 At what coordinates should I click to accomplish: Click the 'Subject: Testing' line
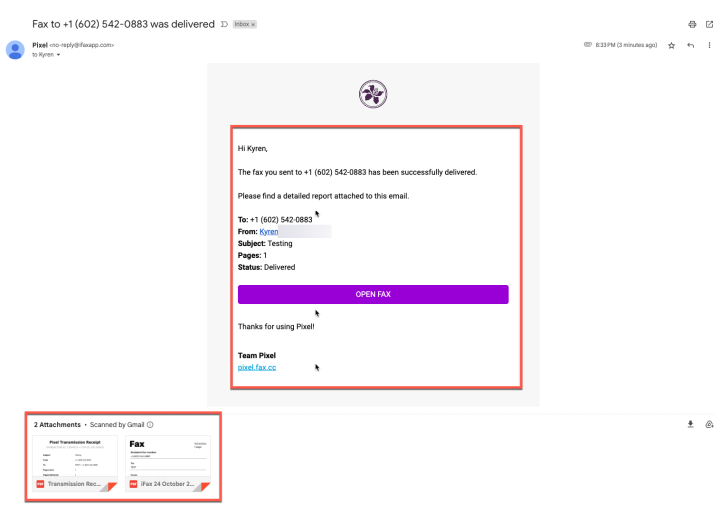[265, 243]
